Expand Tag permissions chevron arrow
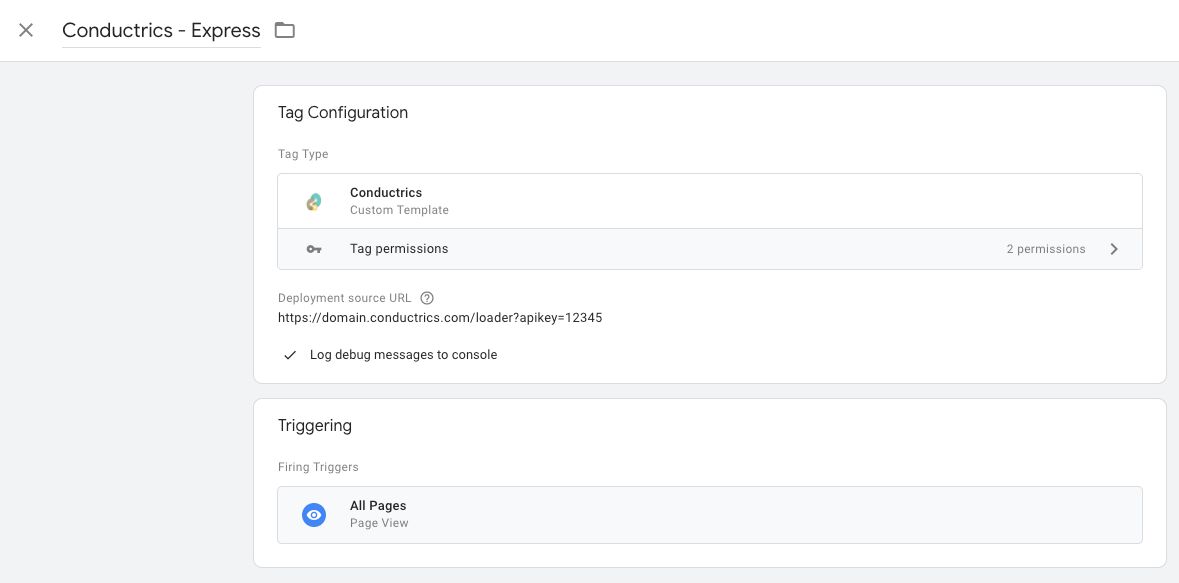1179x583 pixels. (x=1114, y=249)
